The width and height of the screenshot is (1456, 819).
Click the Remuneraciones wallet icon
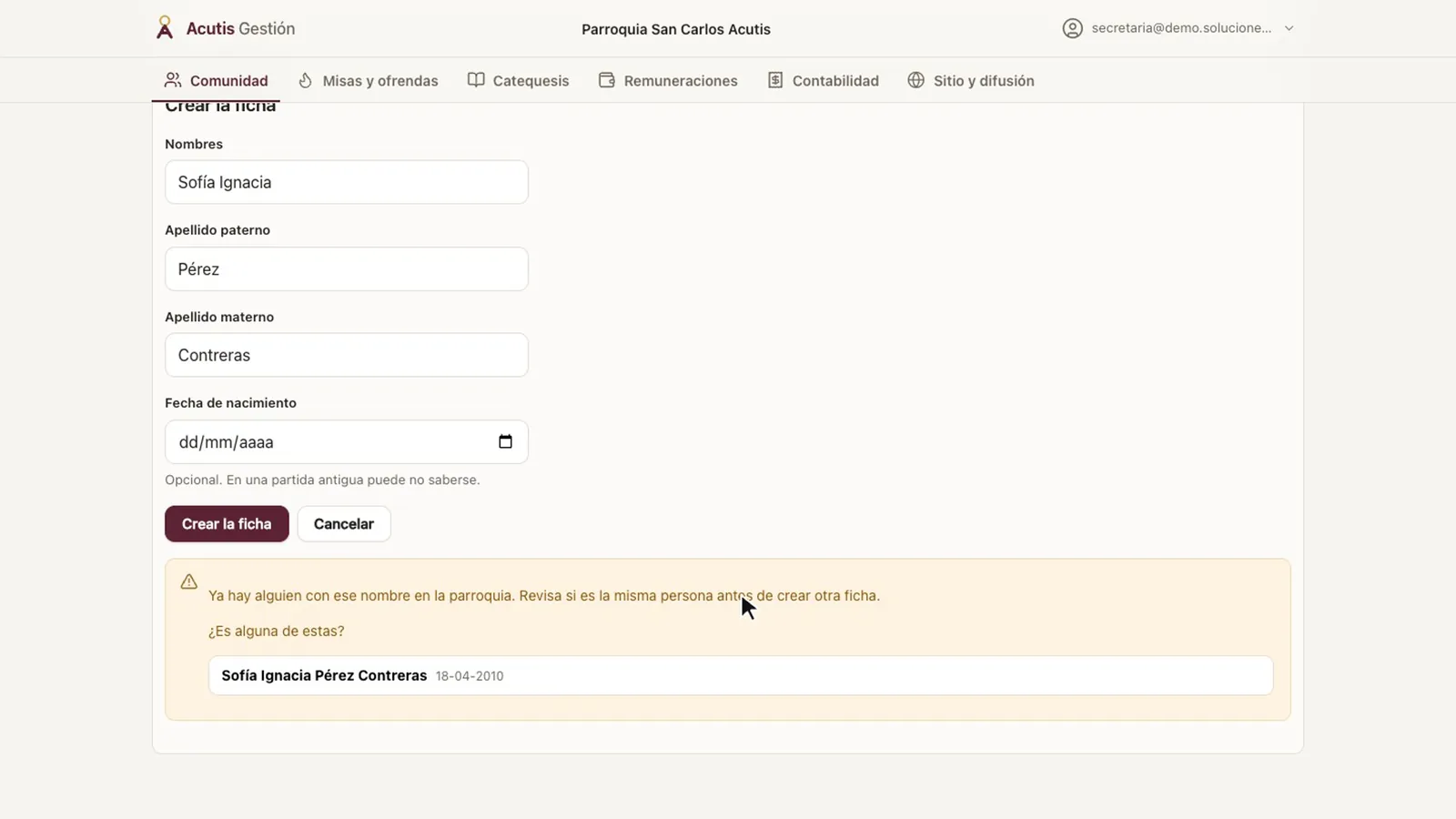(x=607, y=80)
